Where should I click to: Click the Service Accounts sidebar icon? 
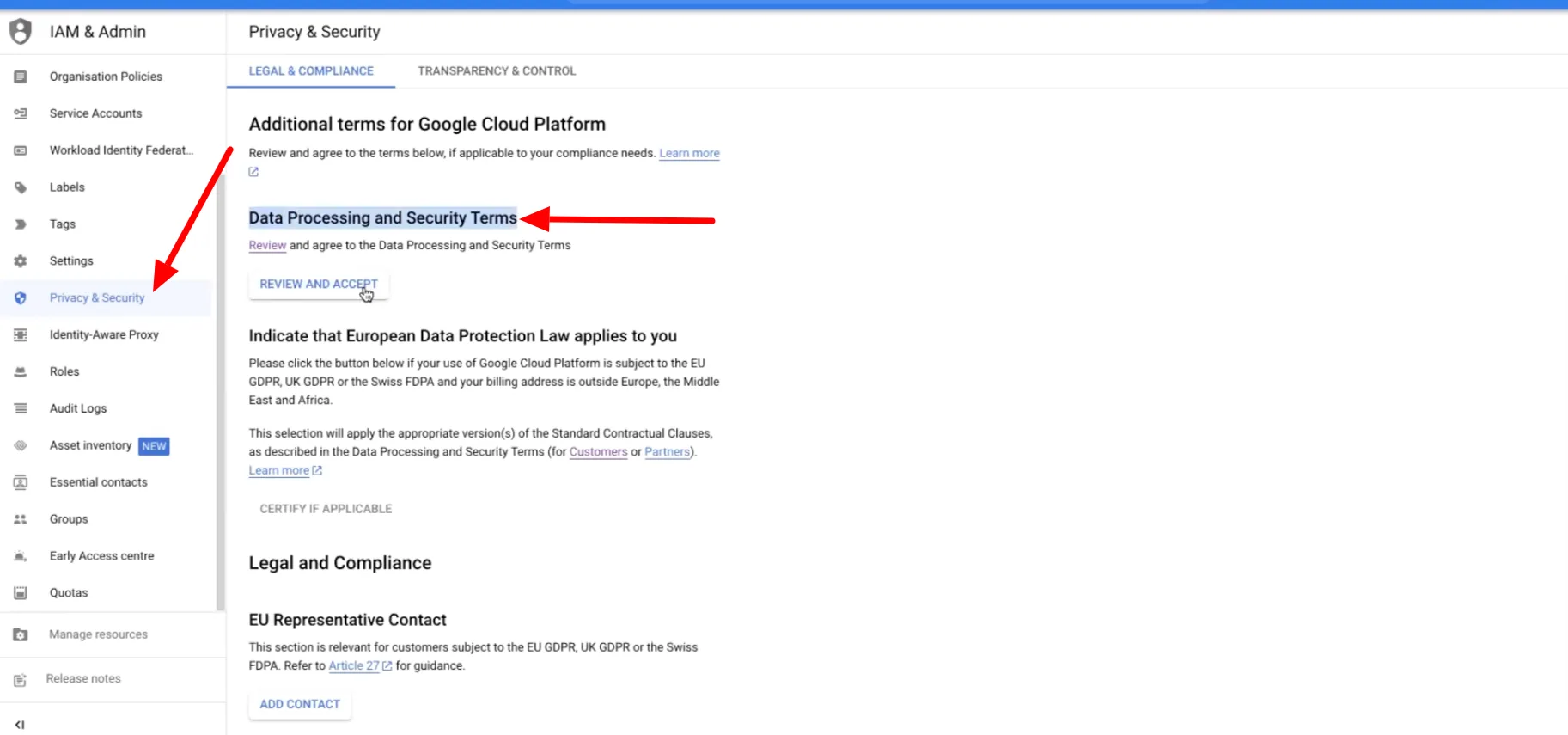pos(21,113)
